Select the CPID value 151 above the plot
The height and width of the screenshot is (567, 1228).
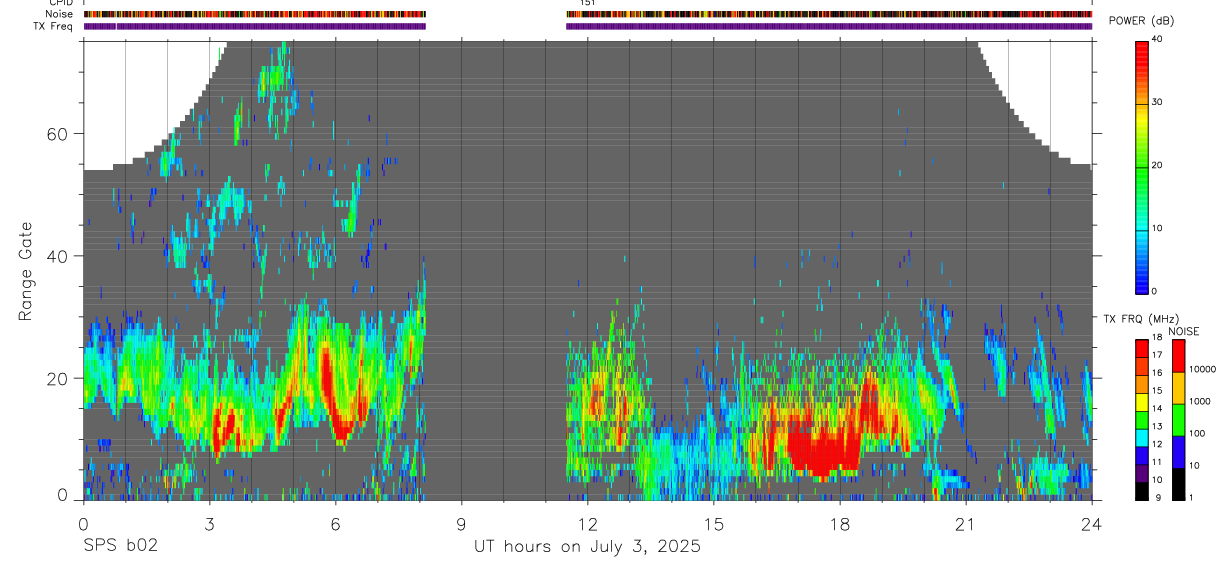pos(588,3)
